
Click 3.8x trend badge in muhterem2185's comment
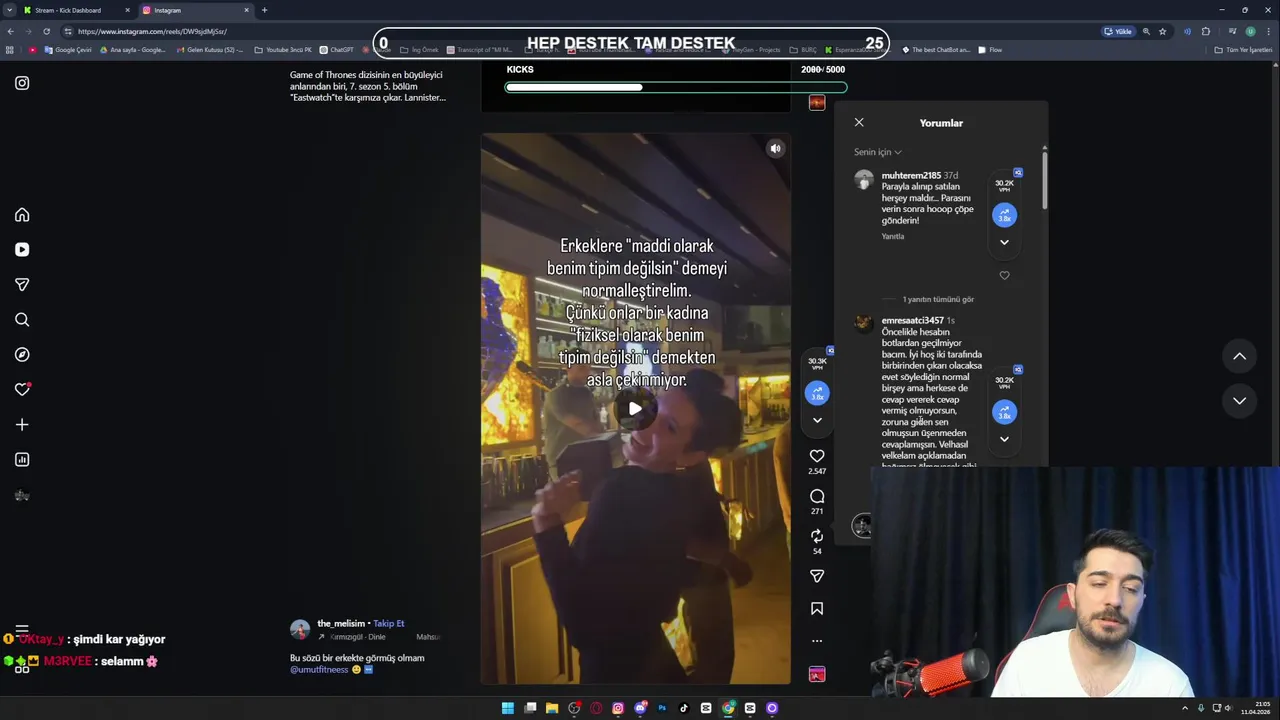tap(1004, 215)
